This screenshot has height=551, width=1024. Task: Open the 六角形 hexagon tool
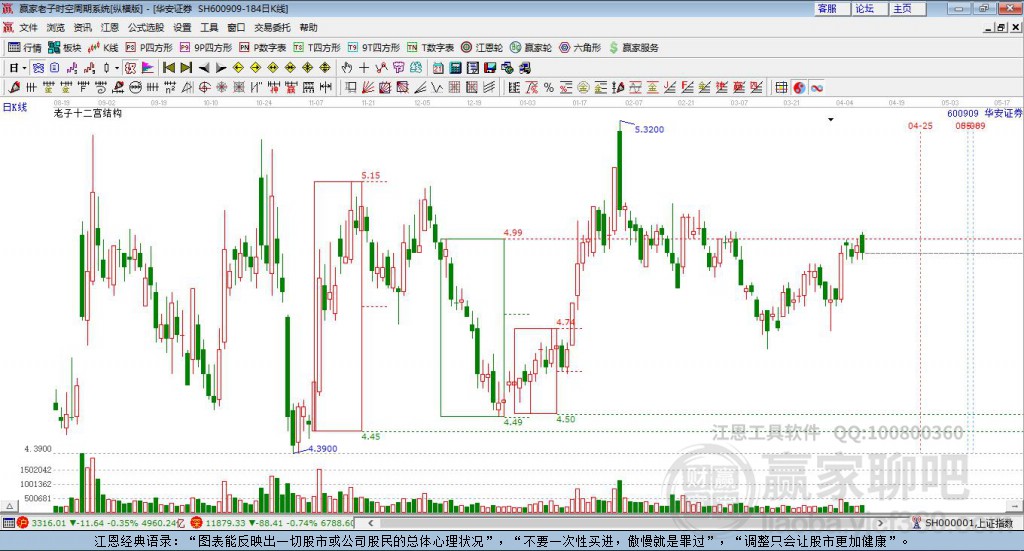[x=580, y=48]
